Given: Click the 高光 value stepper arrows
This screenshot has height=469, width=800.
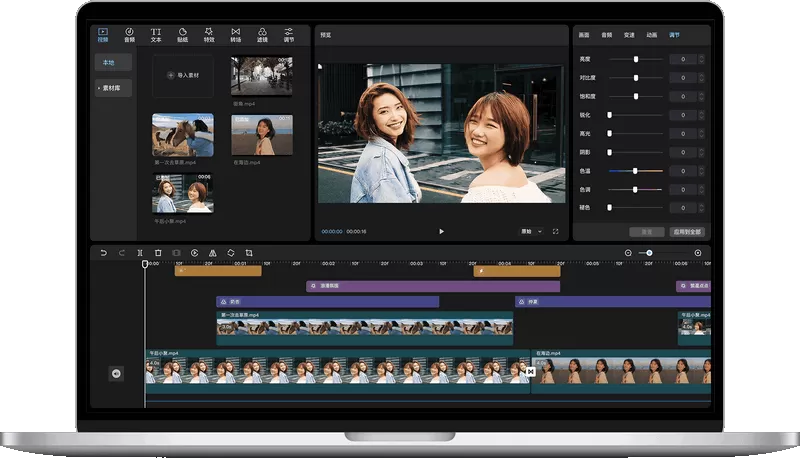Looking at the screenshot, I should pyautogui.click(x=702, y=134).
